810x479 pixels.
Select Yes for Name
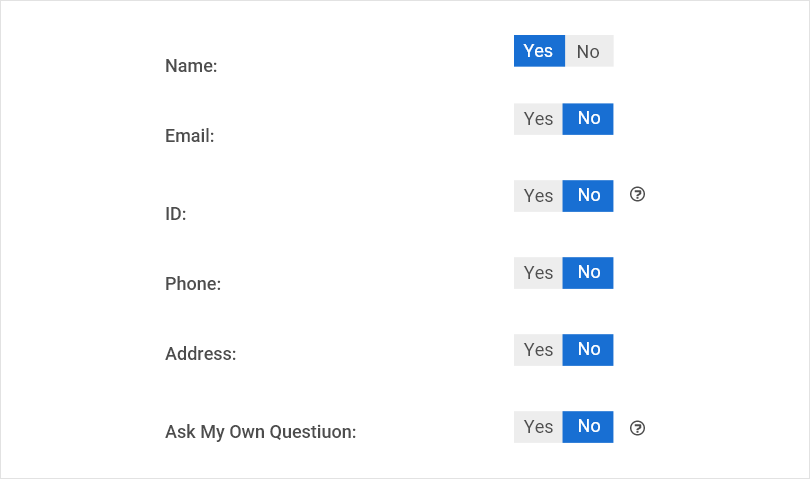coord(539,51)
